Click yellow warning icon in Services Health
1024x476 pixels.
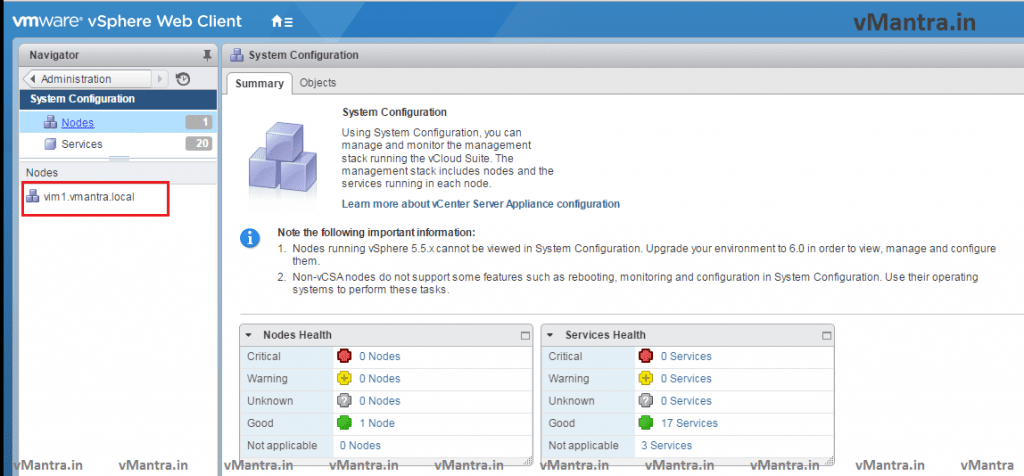pos(646,378)
